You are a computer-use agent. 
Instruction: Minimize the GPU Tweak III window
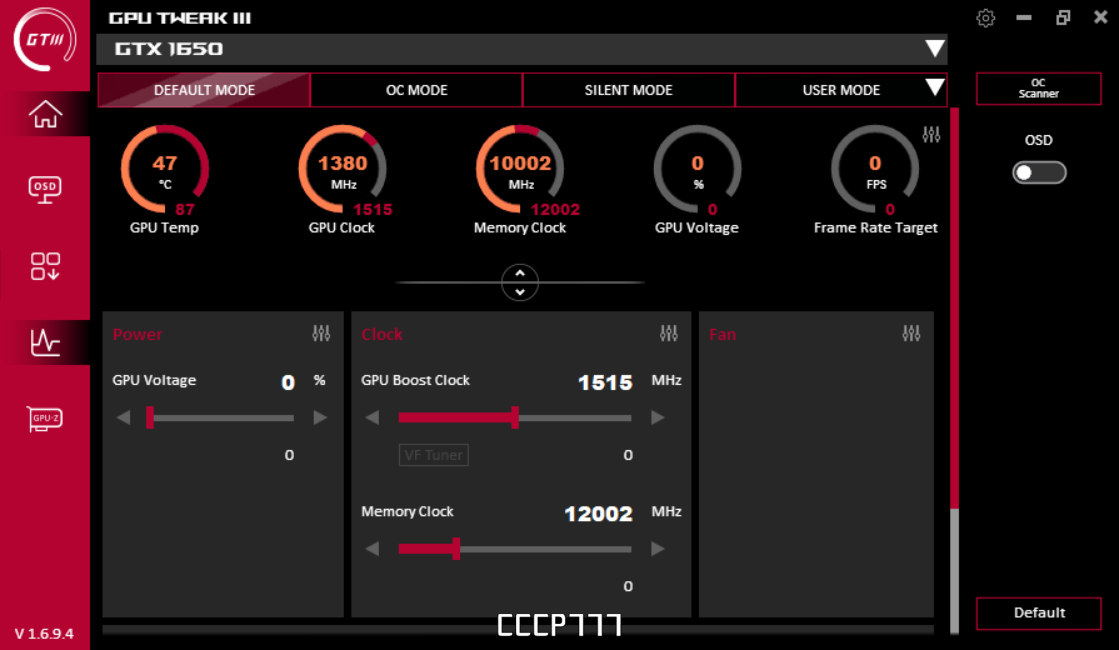[x=1024, y=18]
